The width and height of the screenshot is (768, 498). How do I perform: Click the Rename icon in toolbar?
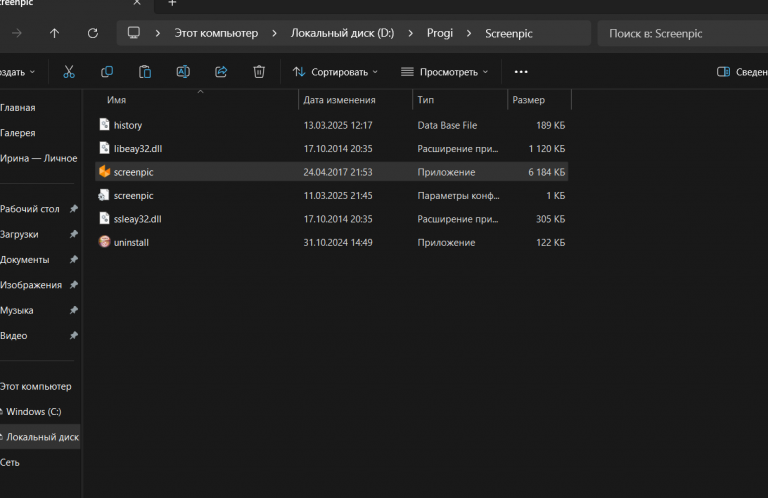183,72
